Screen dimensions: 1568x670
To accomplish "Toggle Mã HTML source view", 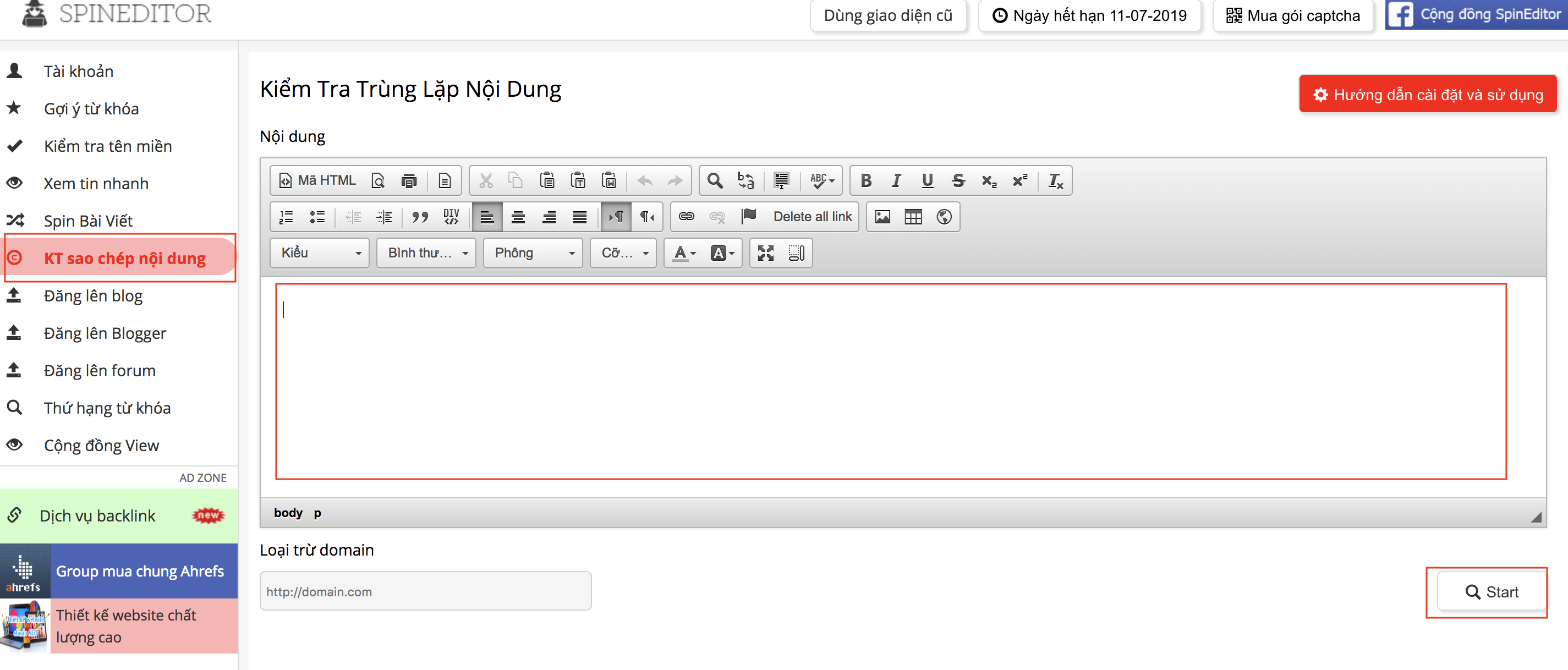I will [317, 181].
